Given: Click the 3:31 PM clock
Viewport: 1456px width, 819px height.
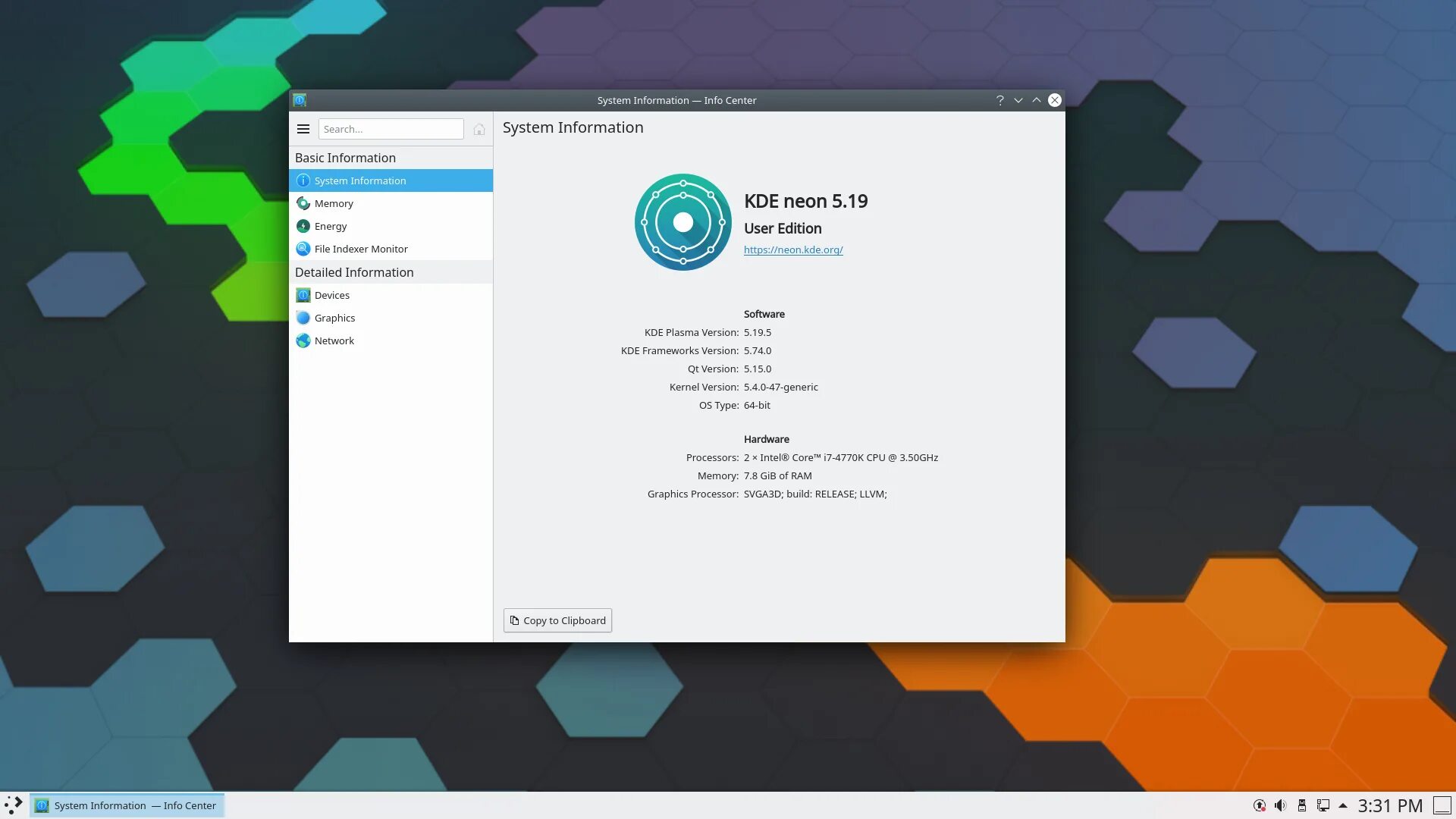Looking at the screenshot, I should pos(1390,805).
